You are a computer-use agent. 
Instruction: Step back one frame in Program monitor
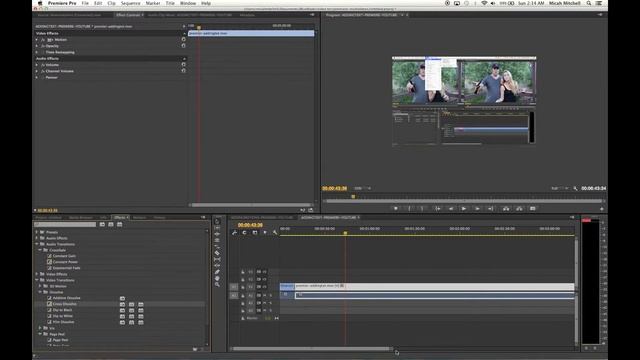[451, 209]
